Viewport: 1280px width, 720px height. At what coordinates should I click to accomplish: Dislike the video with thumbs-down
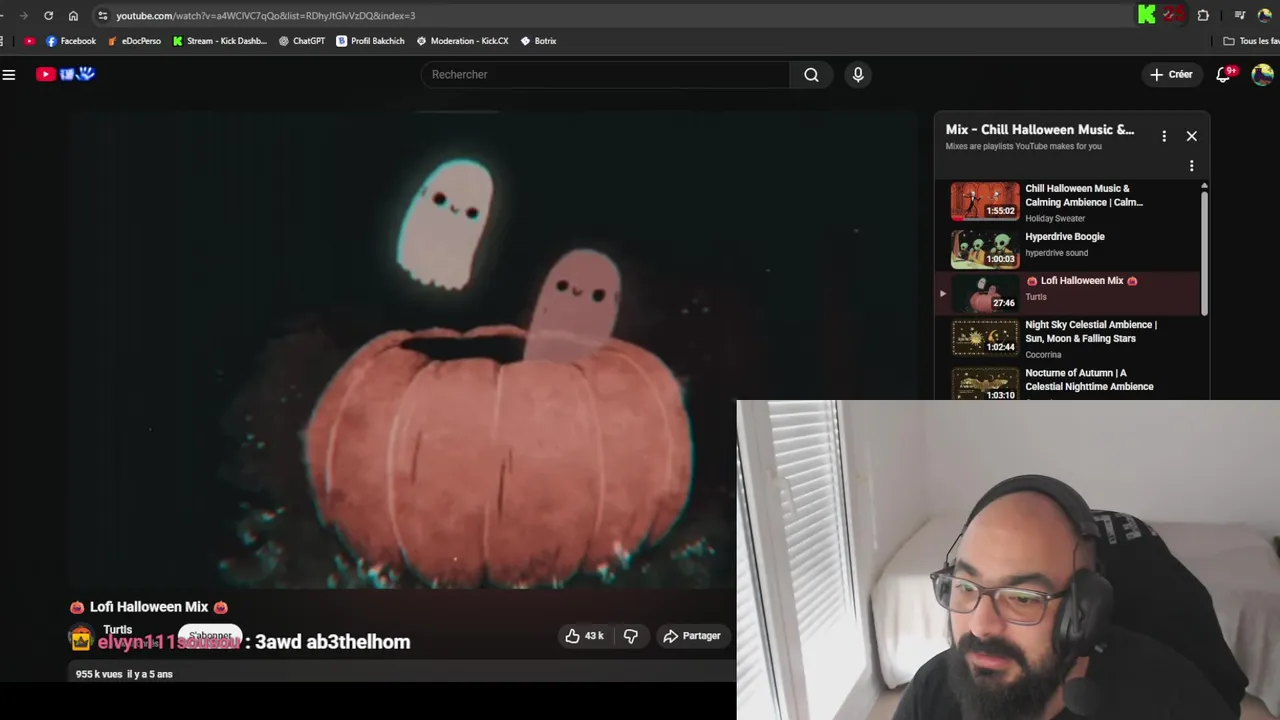pos(630,636)
